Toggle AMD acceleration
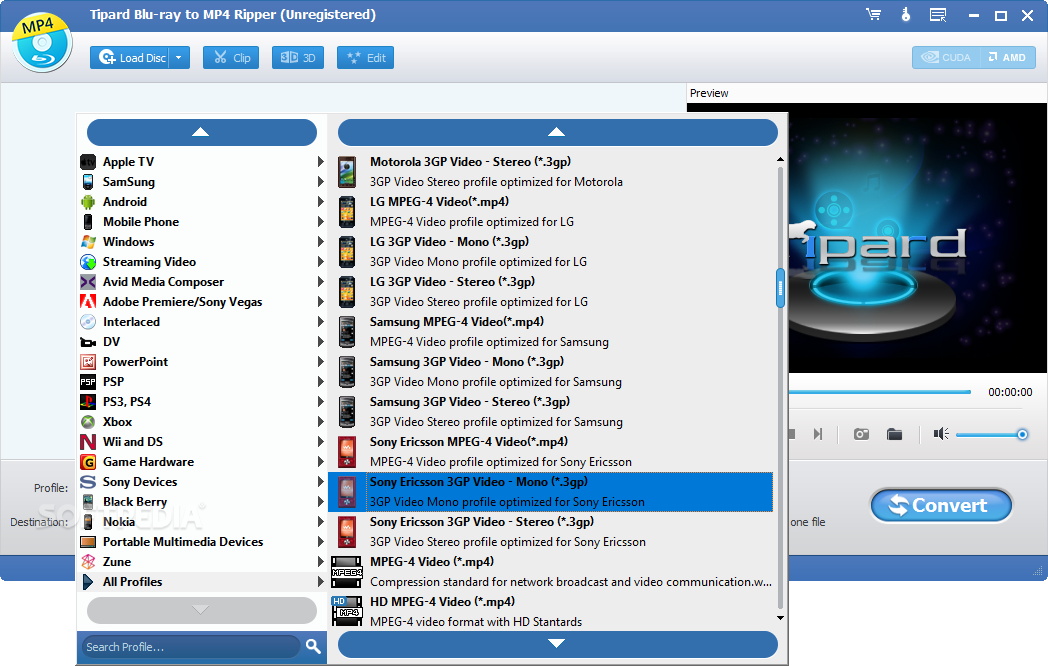Image resolution: width=1048 pixels, height=666 pixels. (x=1007, y=58)
